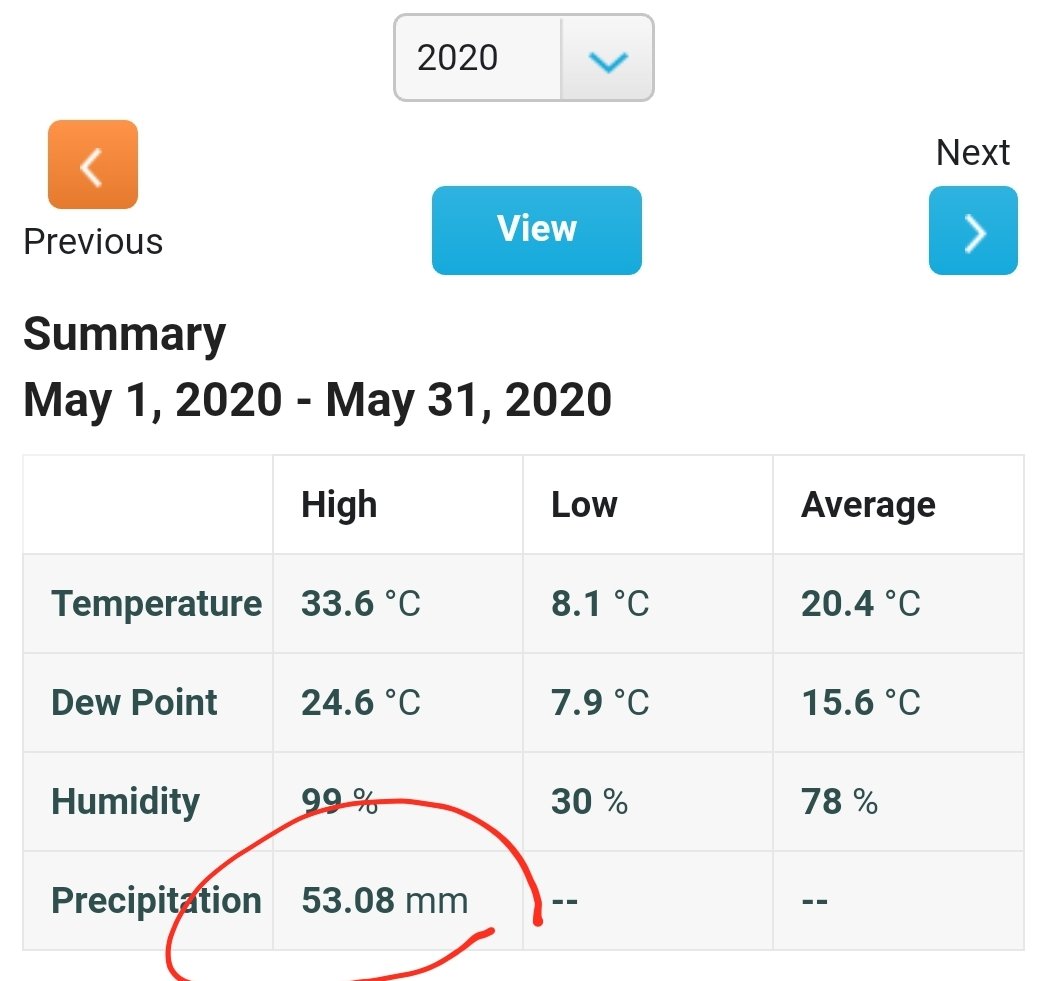Select the Average column header
The image size is (1040, 981).
[x=868, y=505]
